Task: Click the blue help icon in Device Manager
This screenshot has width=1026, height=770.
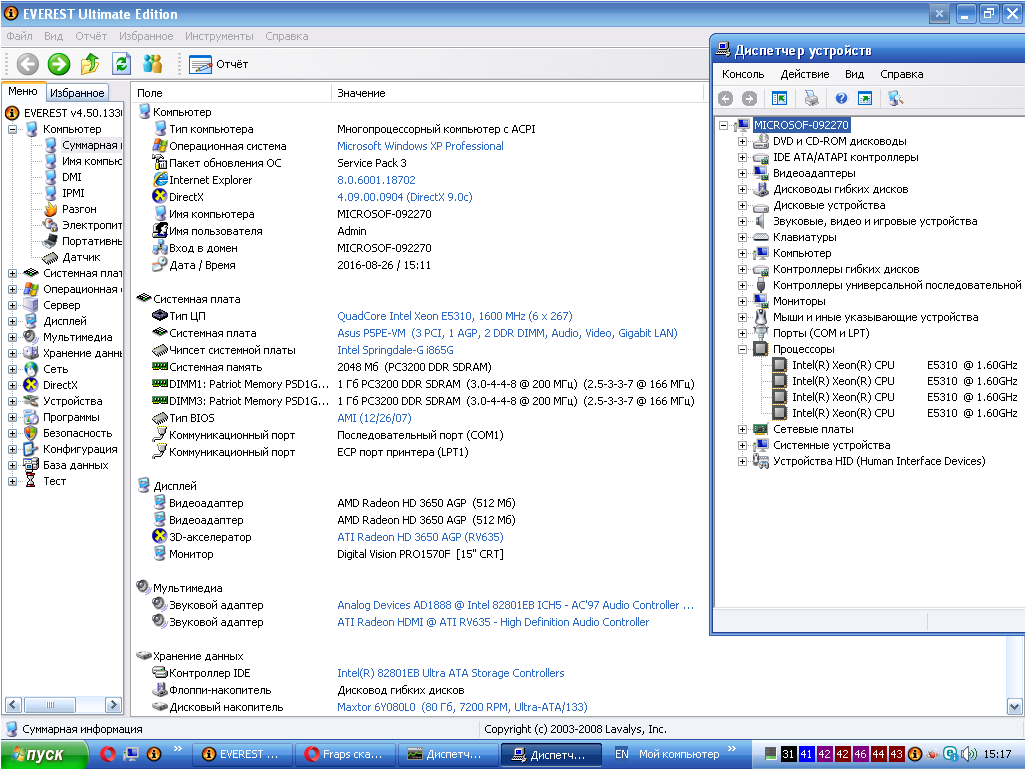Action: (x=841, y=98)
